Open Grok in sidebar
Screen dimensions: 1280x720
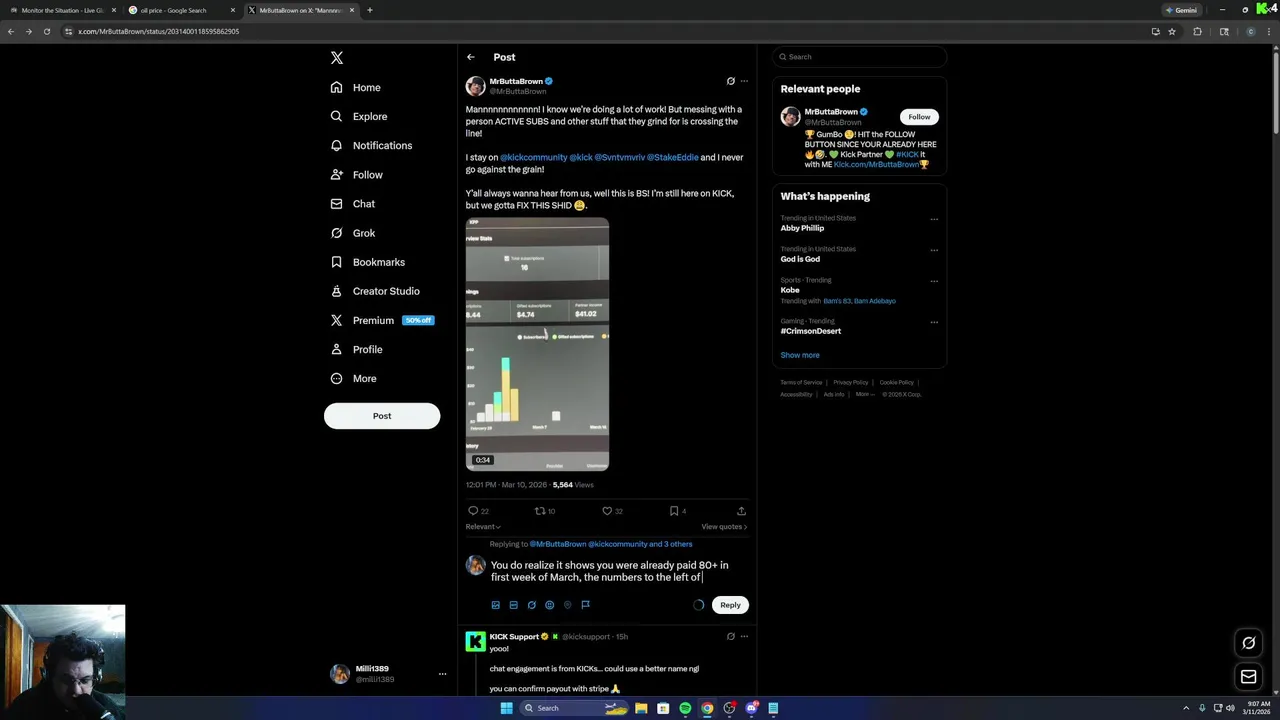tap(353, 233)
